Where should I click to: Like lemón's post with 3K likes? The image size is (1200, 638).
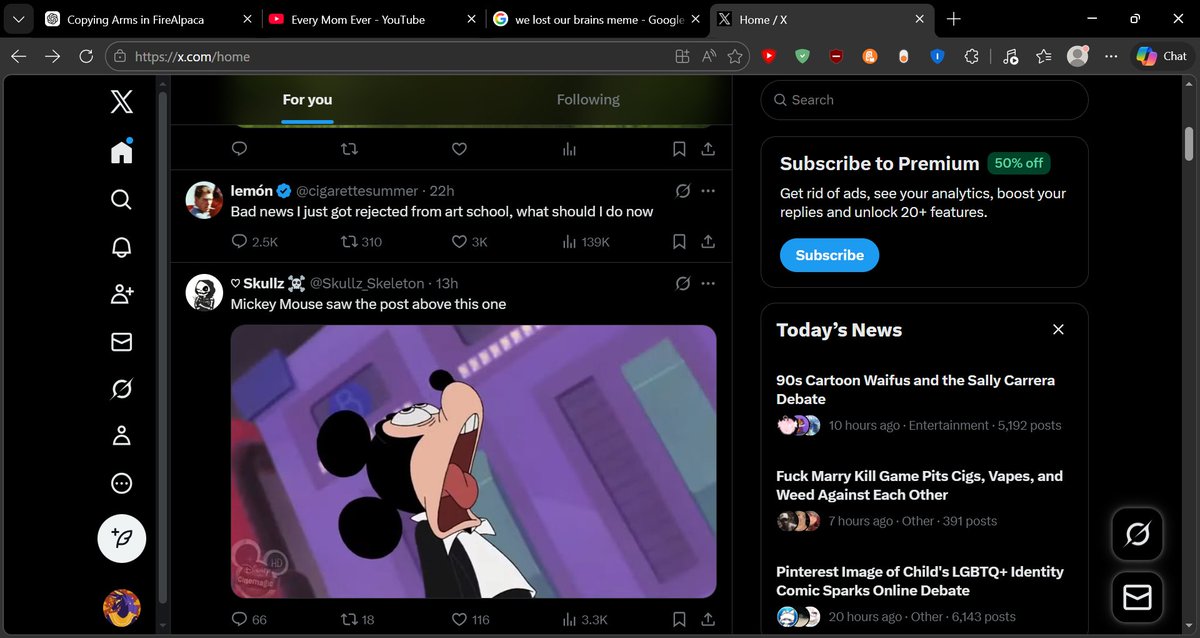(x=469, y=241)
